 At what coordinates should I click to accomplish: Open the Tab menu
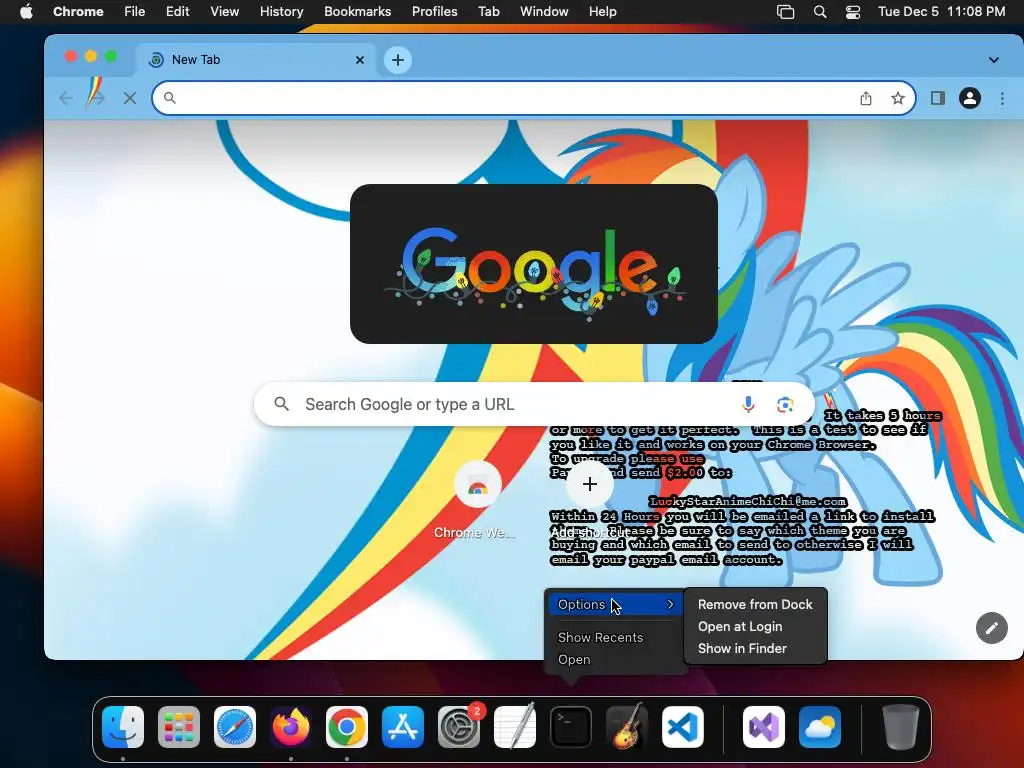tap(488, 12)
